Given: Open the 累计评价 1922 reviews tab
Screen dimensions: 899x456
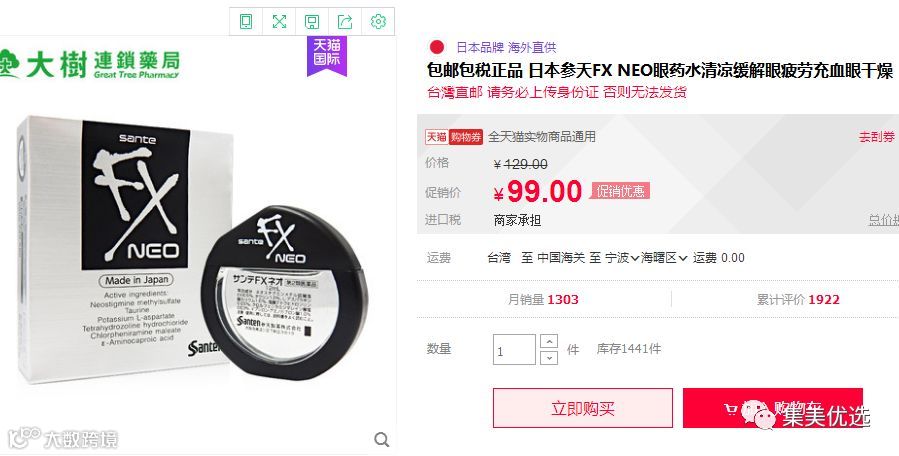Looking at the screenshot, I should click(x=798, y=299).
